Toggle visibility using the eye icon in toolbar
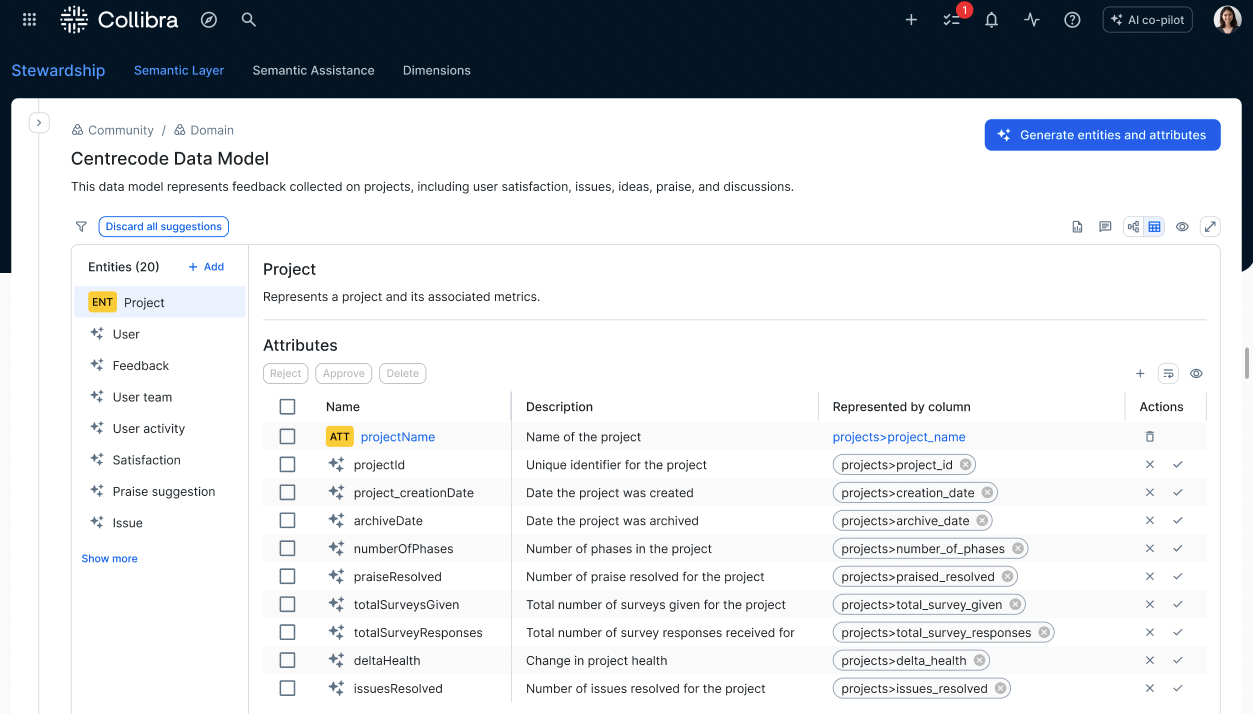Screen dimensions: 1253x714 coord(1182,226)
